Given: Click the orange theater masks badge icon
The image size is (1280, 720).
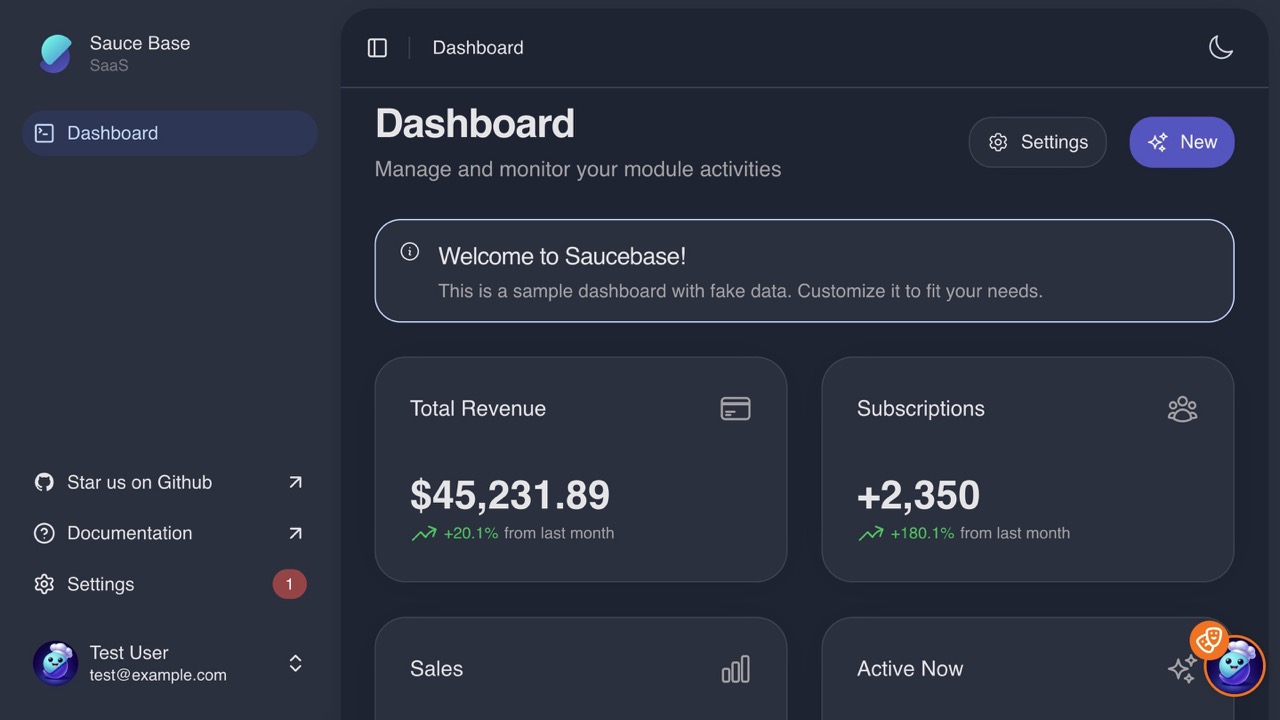Looking at the screenshot, I should click(1208, 639).
